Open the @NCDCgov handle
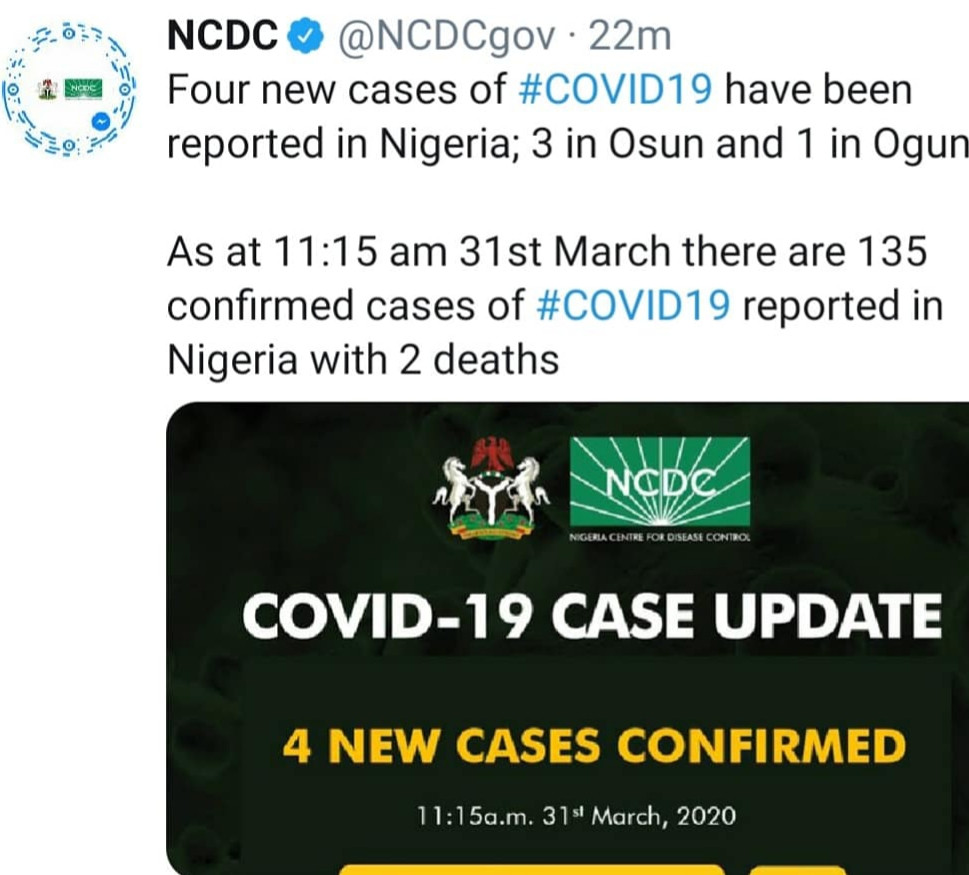The height and width of the screenshot is (875, 969). pos(446,38)
